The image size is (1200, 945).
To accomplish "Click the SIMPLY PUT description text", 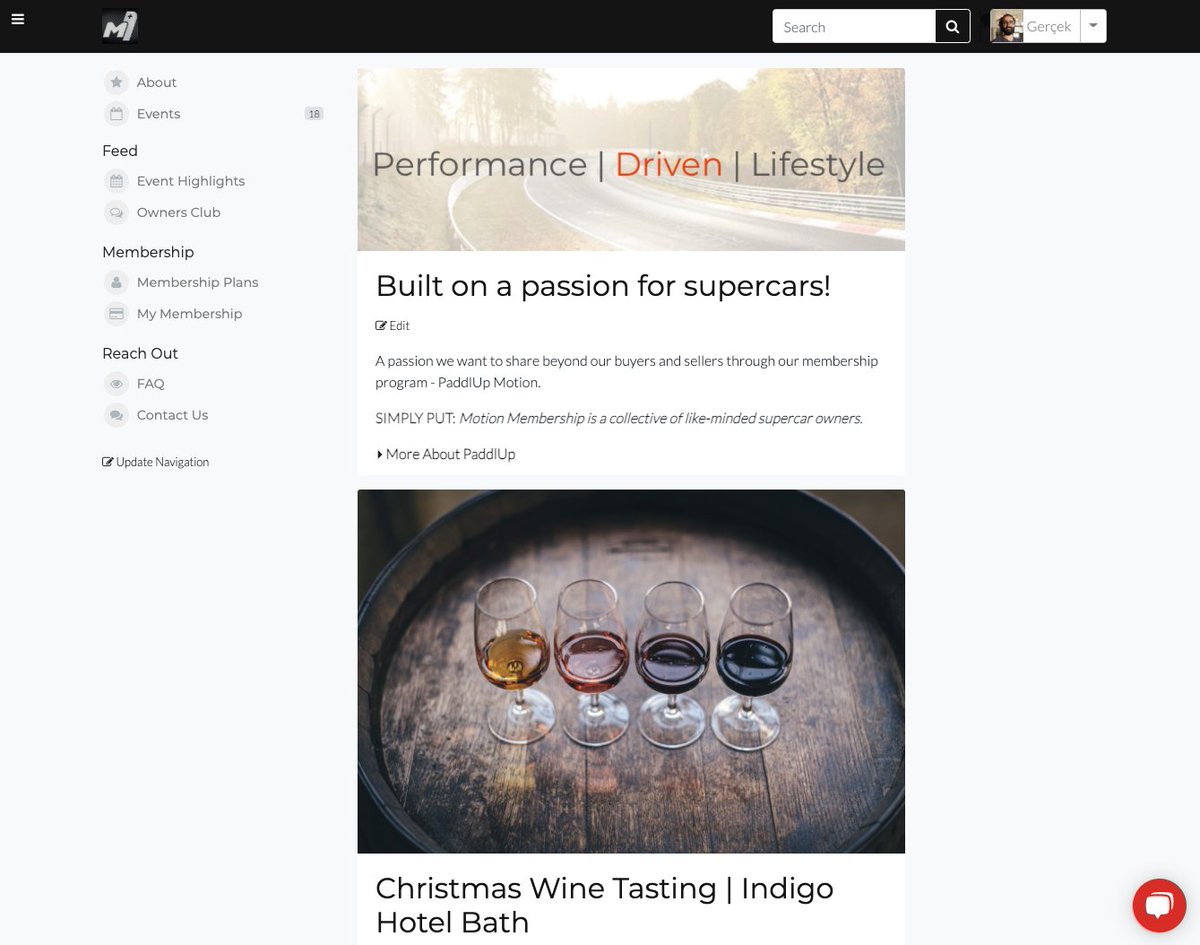I will pyautogui.click(x=619, y=418).
